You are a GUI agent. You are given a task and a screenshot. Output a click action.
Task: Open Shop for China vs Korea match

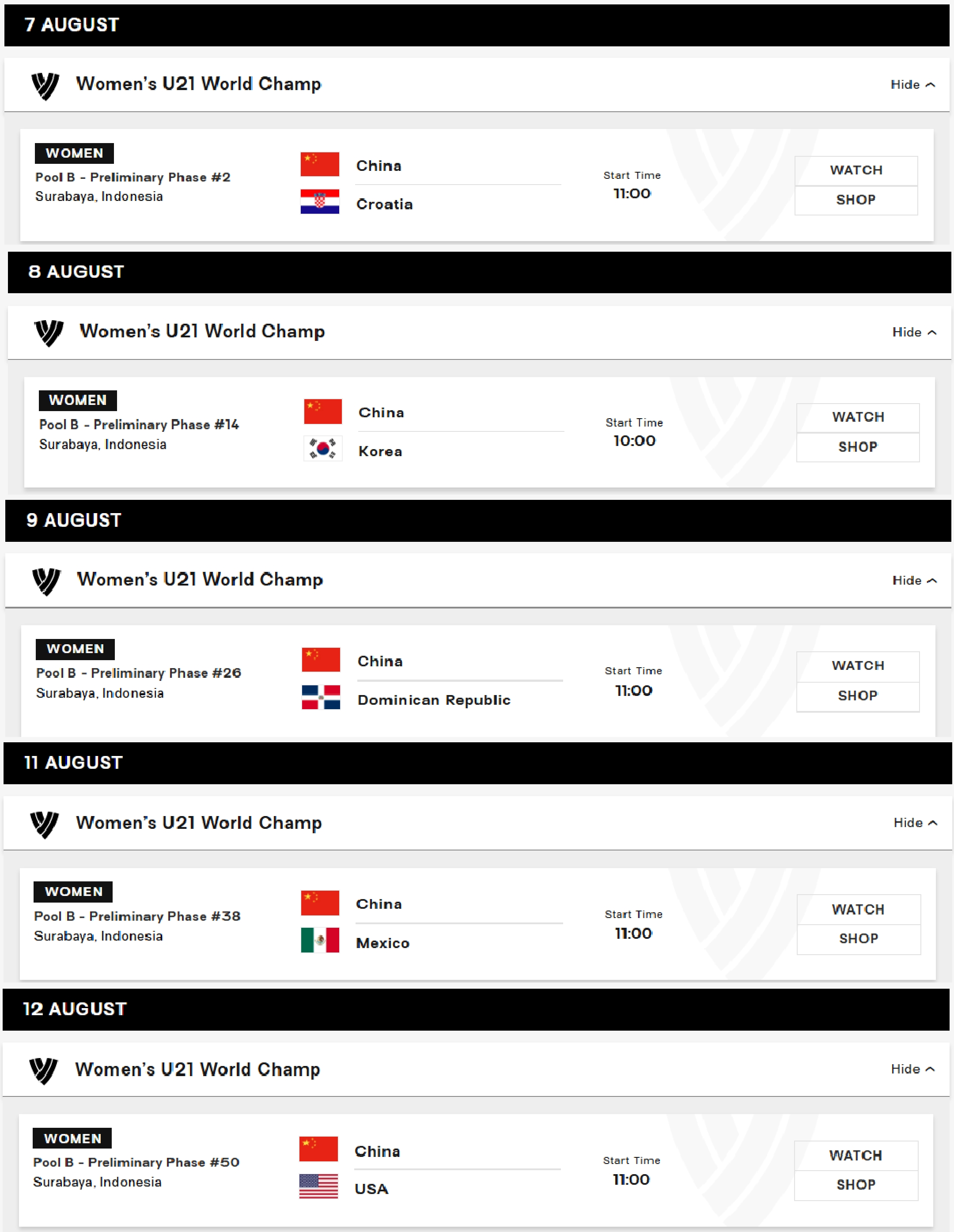(x=858, y=447)
